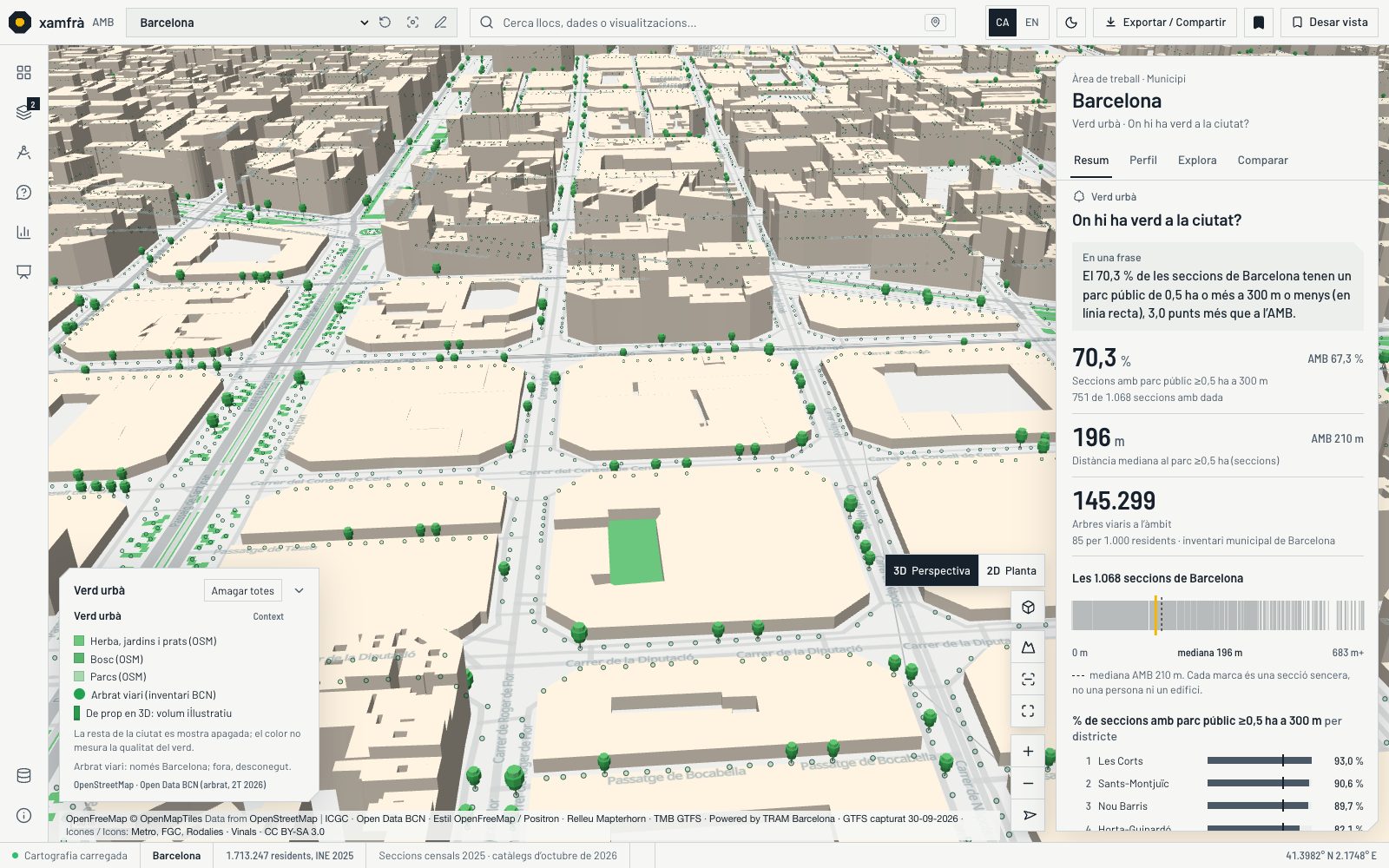This screenshot has height=868, width=1389.
Task: Open the Perfil tab
Action: click(x=1143, y=160)
